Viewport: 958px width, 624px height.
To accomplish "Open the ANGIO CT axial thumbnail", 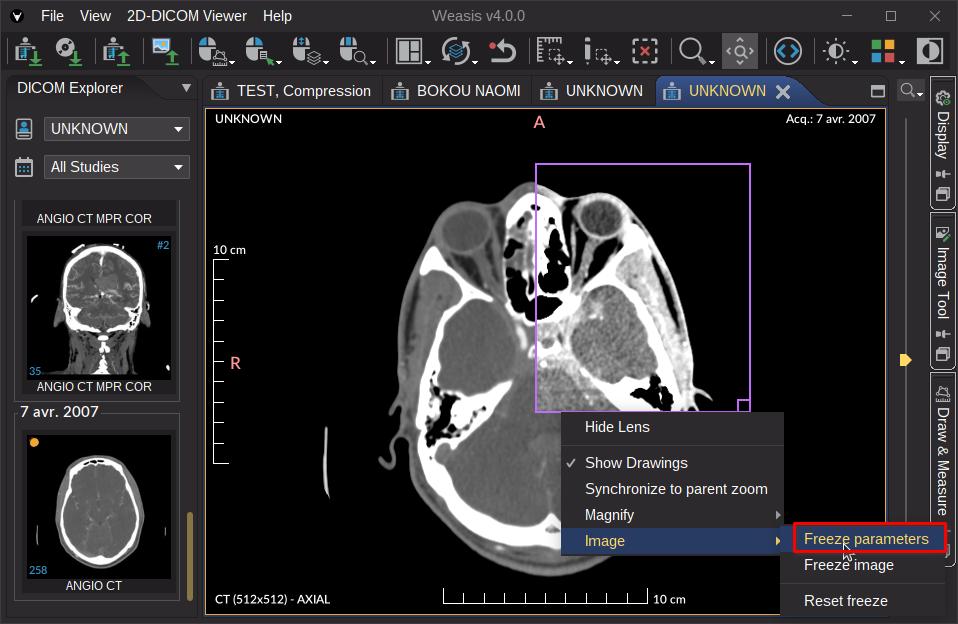I will 99,506.
